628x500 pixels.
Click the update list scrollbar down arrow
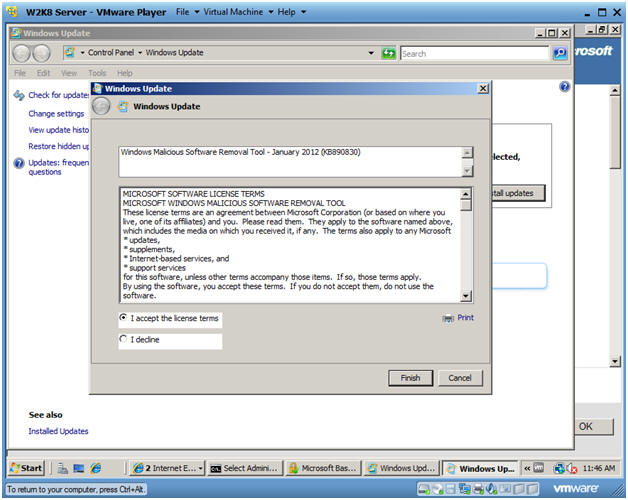pyautogui.click(x=467, y=171)
